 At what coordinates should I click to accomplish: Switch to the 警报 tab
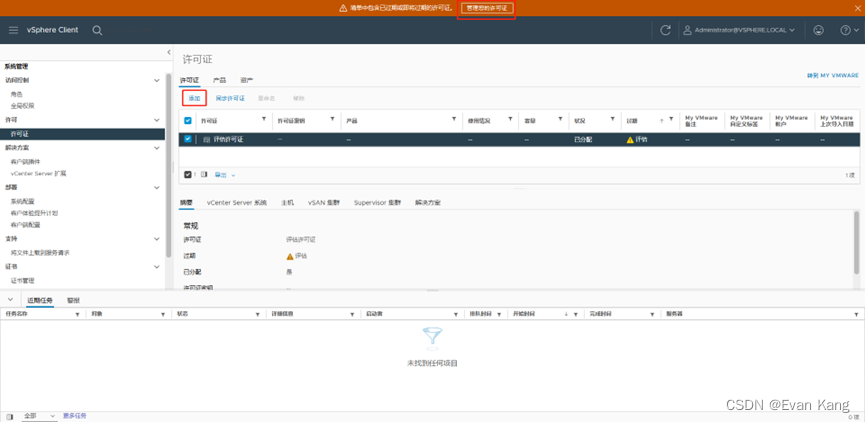(73, 300)
